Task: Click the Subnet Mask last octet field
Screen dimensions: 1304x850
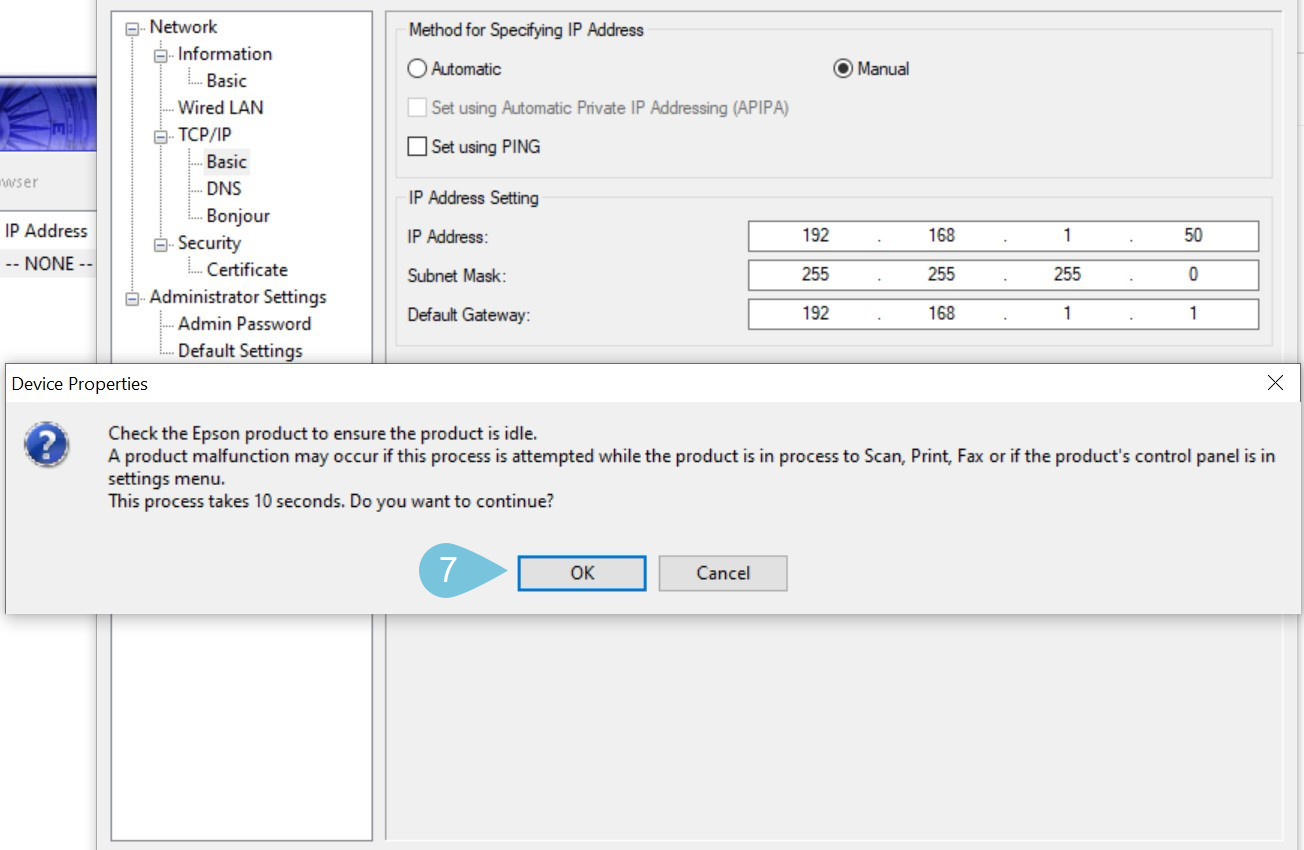Action: (1192, 275)
